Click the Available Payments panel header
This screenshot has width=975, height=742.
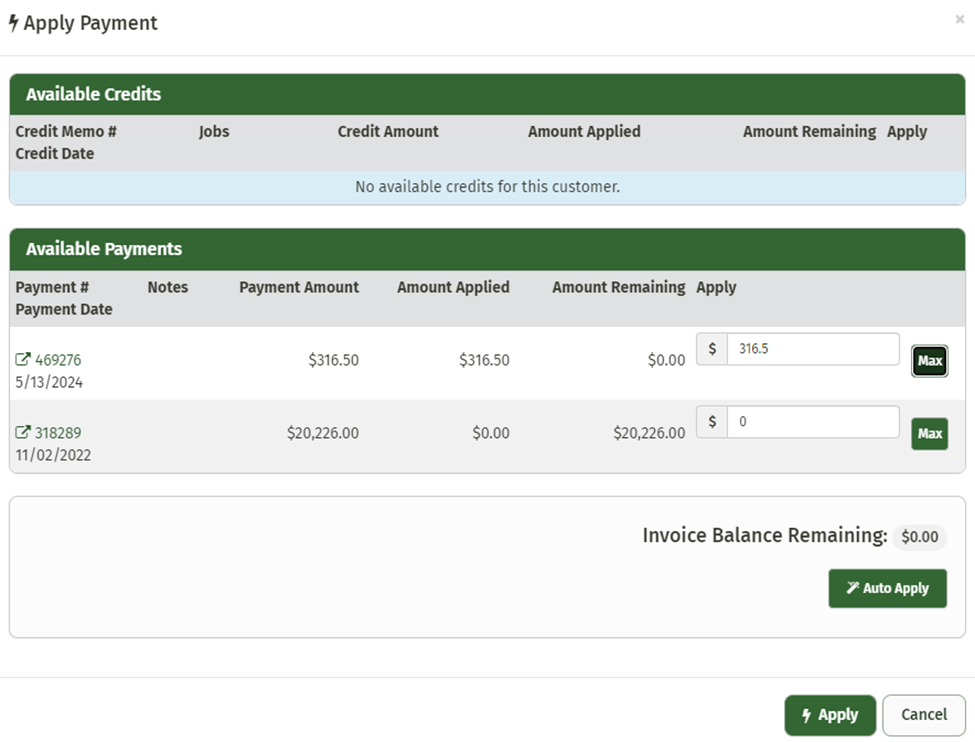pyautogui.click(x=487, y=249)
